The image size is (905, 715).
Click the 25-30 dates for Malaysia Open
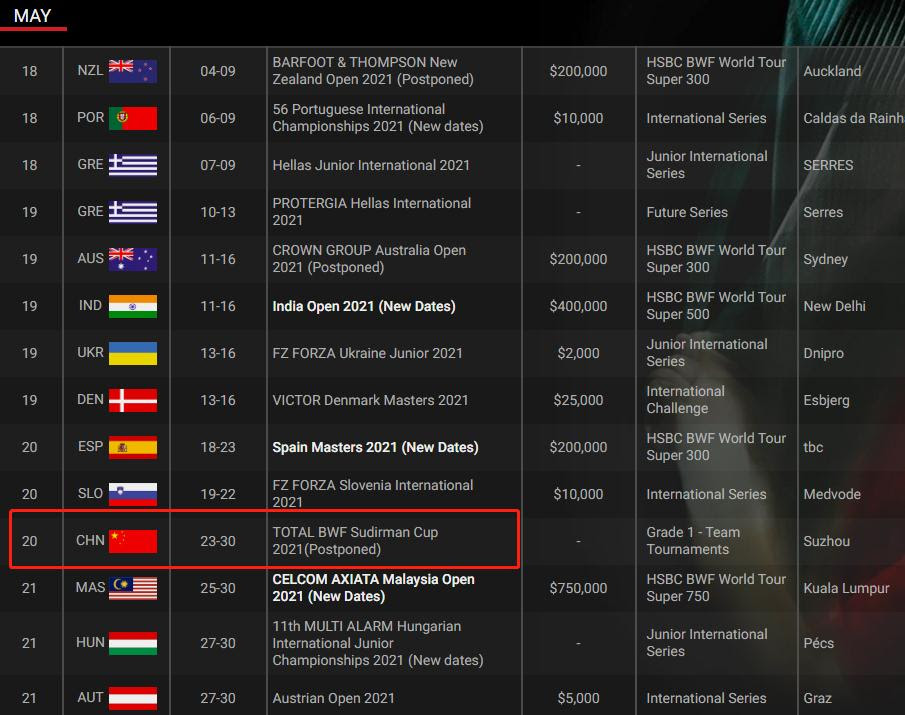(218, 588)
